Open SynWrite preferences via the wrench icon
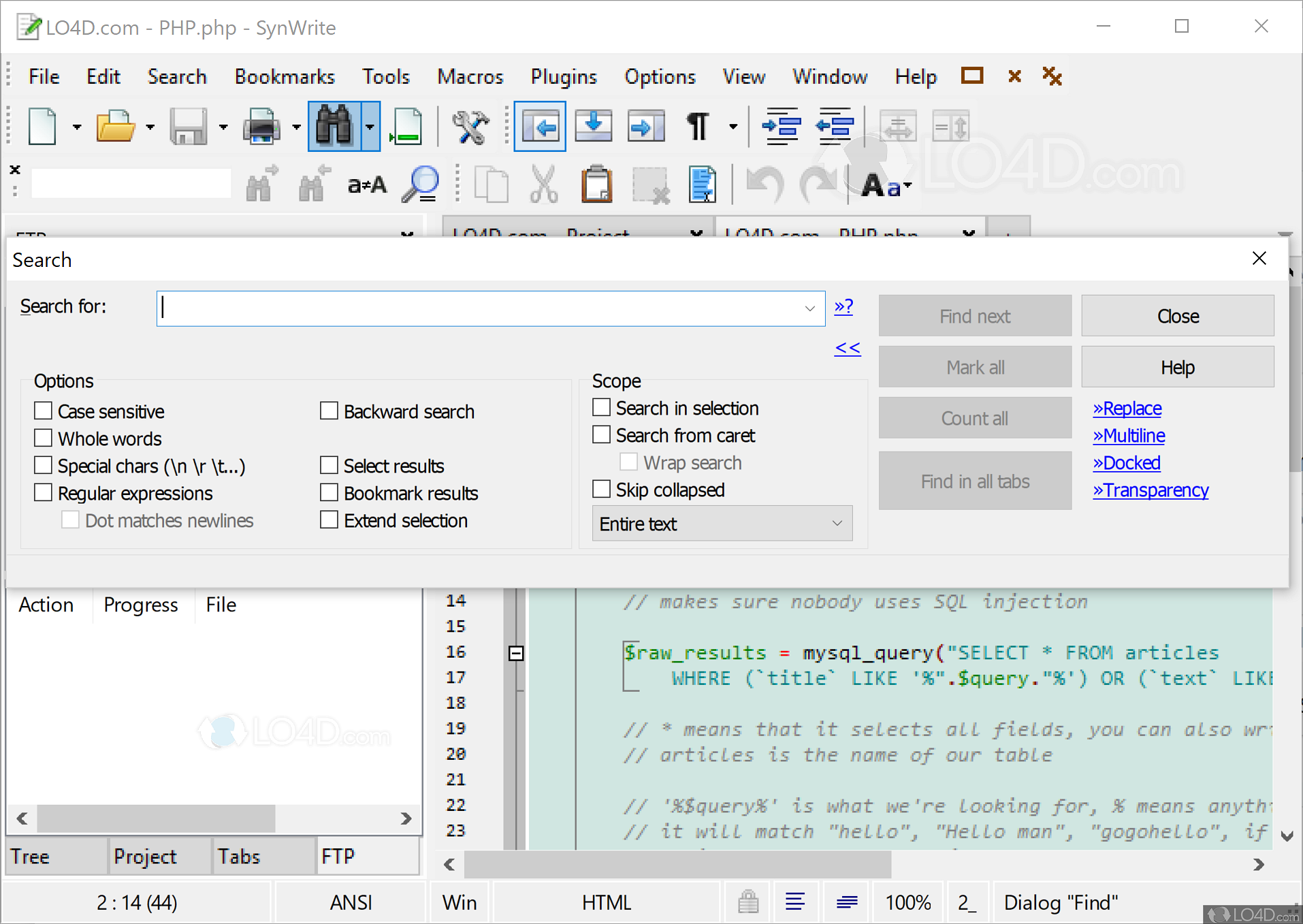Image resolution: width=1303 pixels, height=924 pixels. (x=470, y=126)
